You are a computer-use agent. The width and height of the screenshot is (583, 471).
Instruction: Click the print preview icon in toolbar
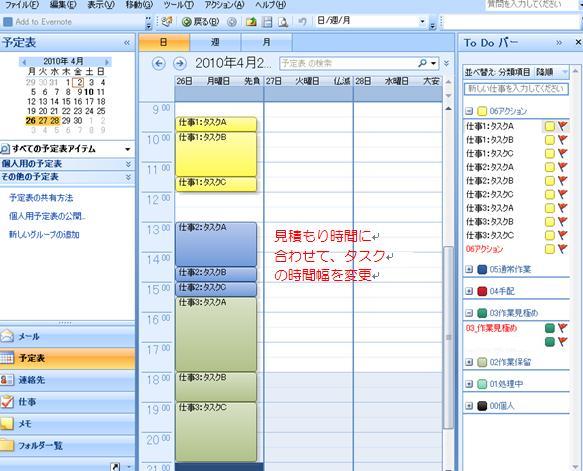(283, 22)
